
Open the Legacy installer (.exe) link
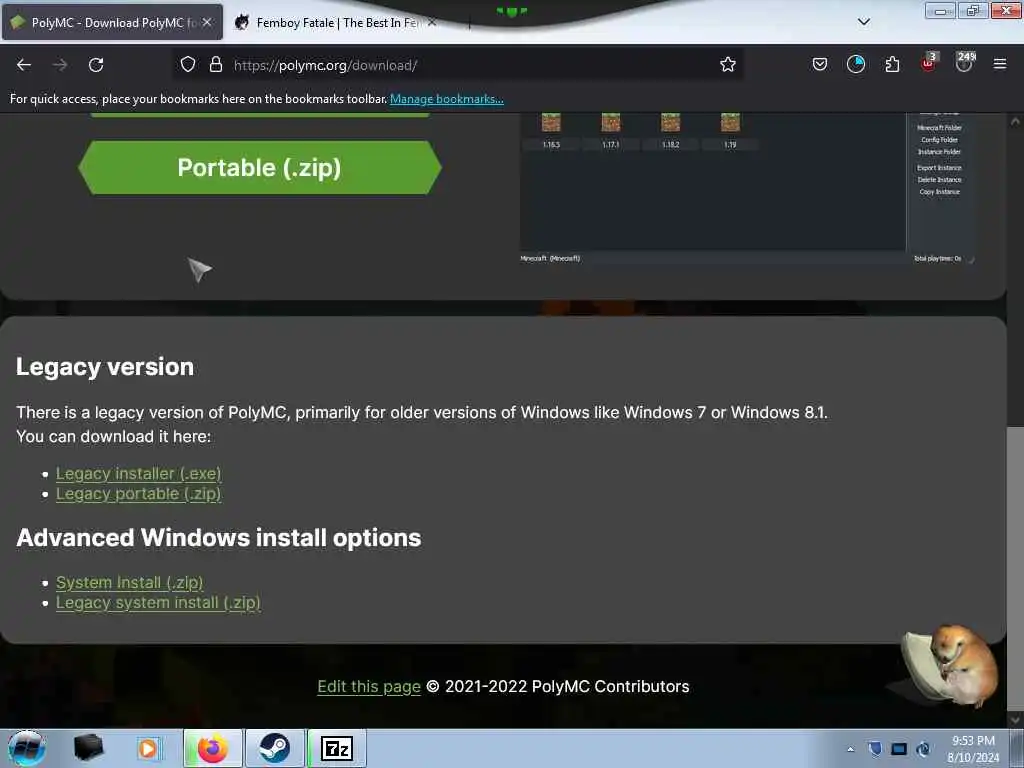click(x=138, y=473)
